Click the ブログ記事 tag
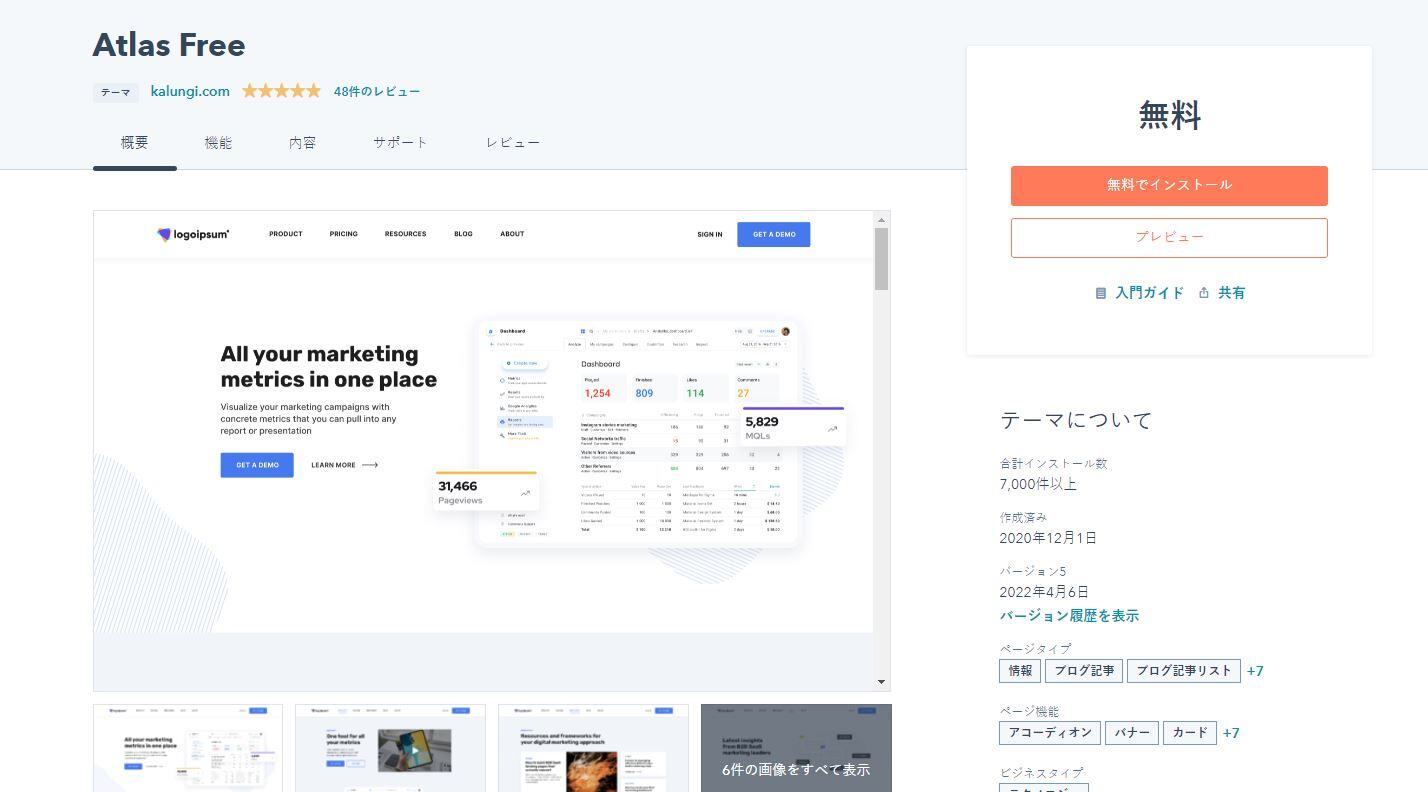 1084,671
